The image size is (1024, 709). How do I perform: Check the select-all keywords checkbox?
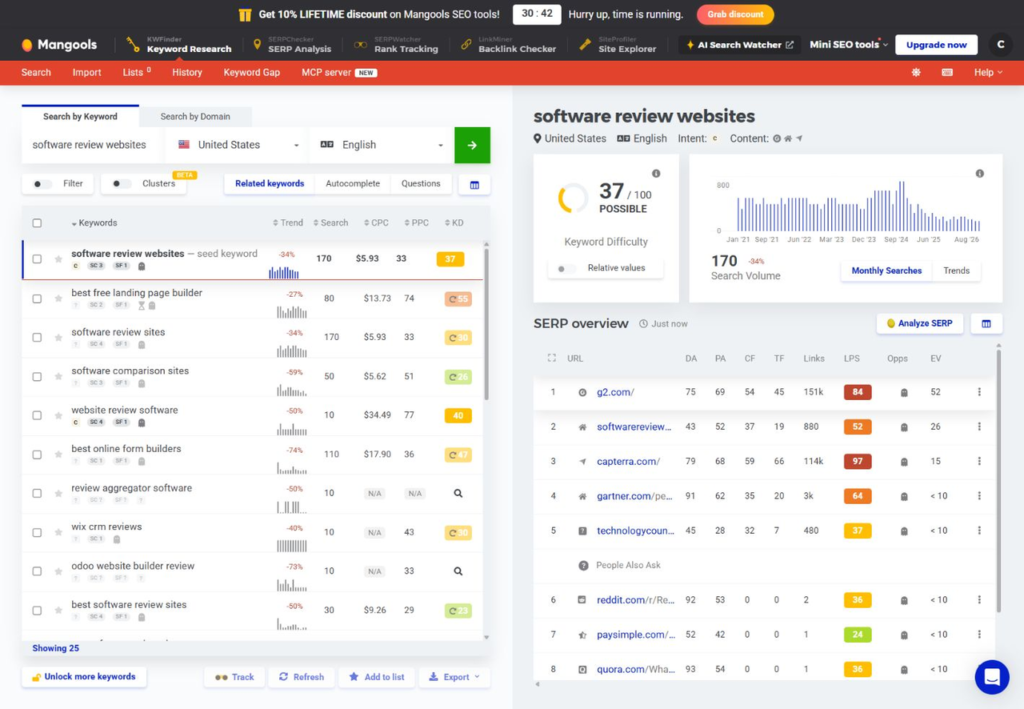[37, 223]
